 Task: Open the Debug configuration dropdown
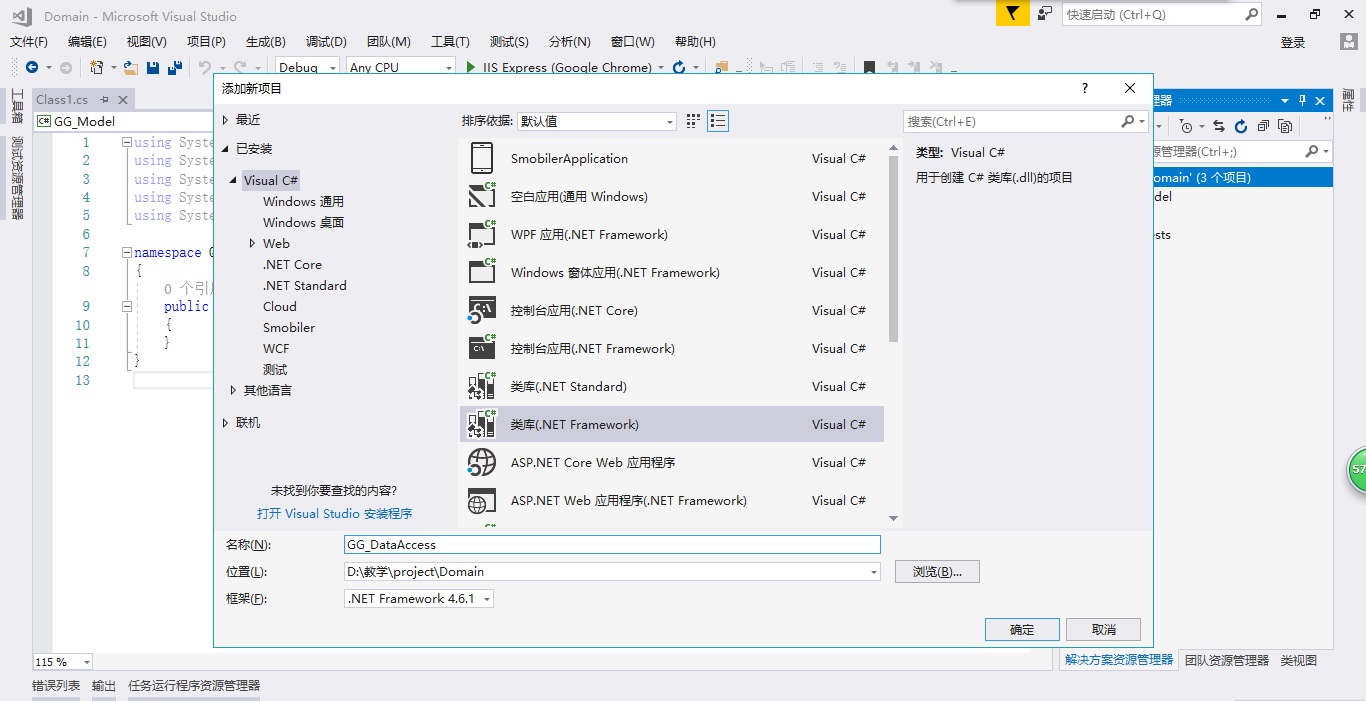[309, 67]
